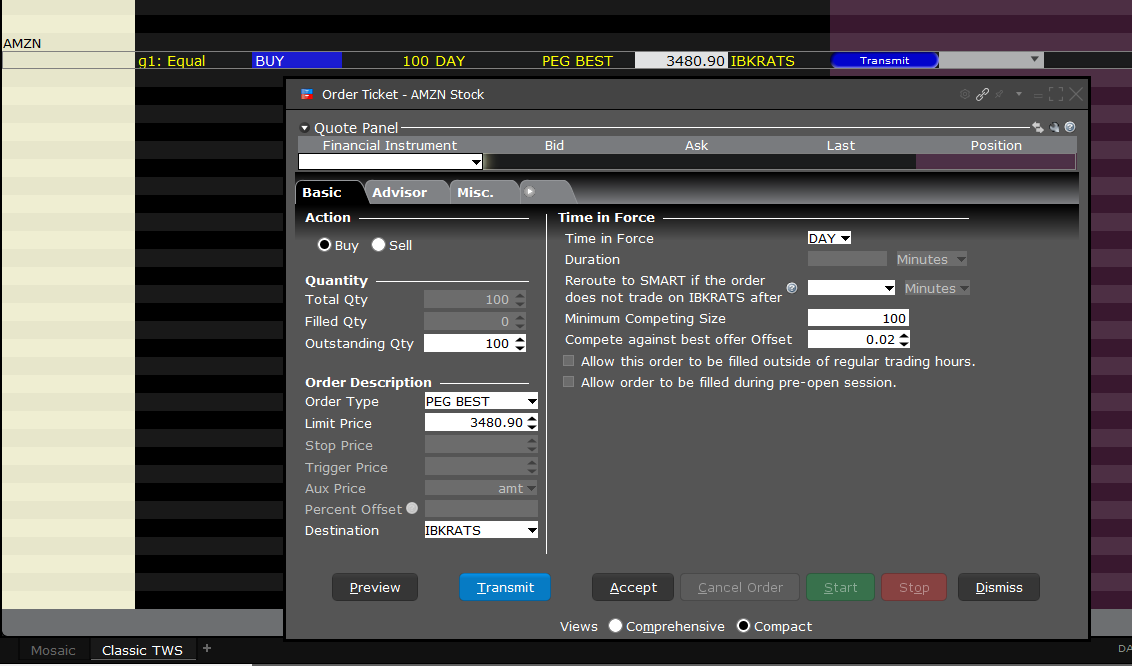Adjust Limit Price stepper arrows
Viewport: 1132px width, 666px height.
532,423
